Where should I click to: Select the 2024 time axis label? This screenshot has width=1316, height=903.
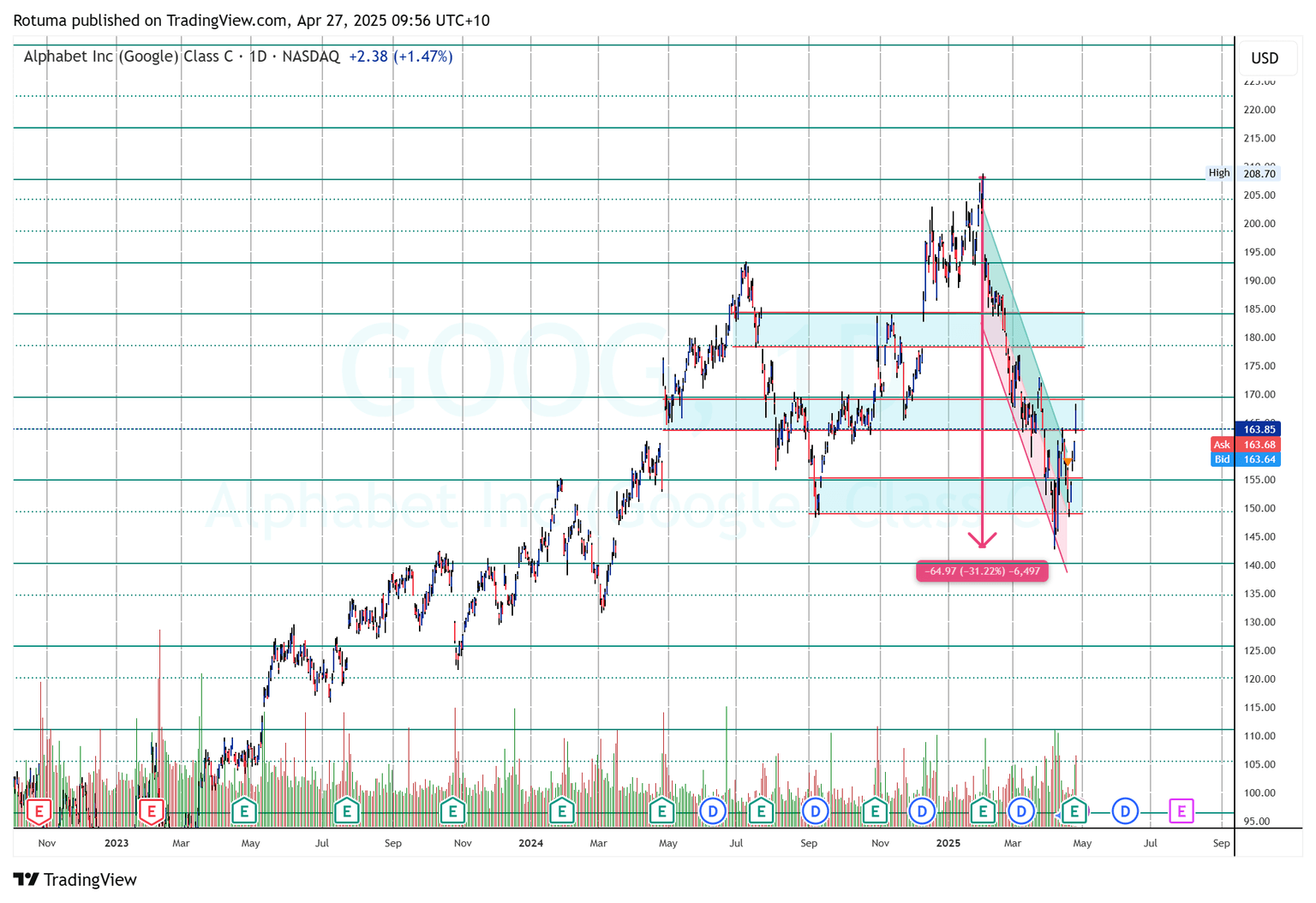tap(531, 843)
